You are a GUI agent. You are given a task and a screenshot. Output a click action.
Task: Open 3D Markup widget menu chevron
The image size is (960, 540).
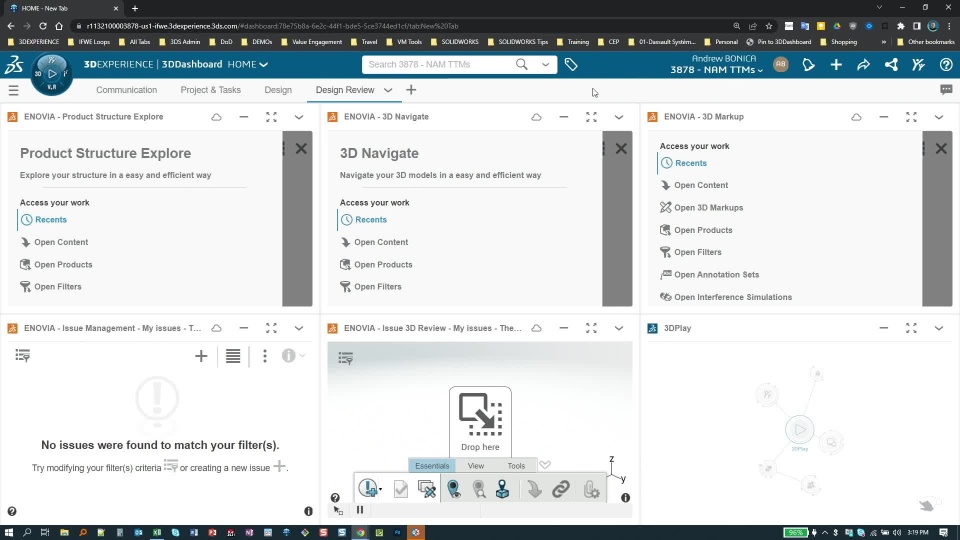pos(939,117)
